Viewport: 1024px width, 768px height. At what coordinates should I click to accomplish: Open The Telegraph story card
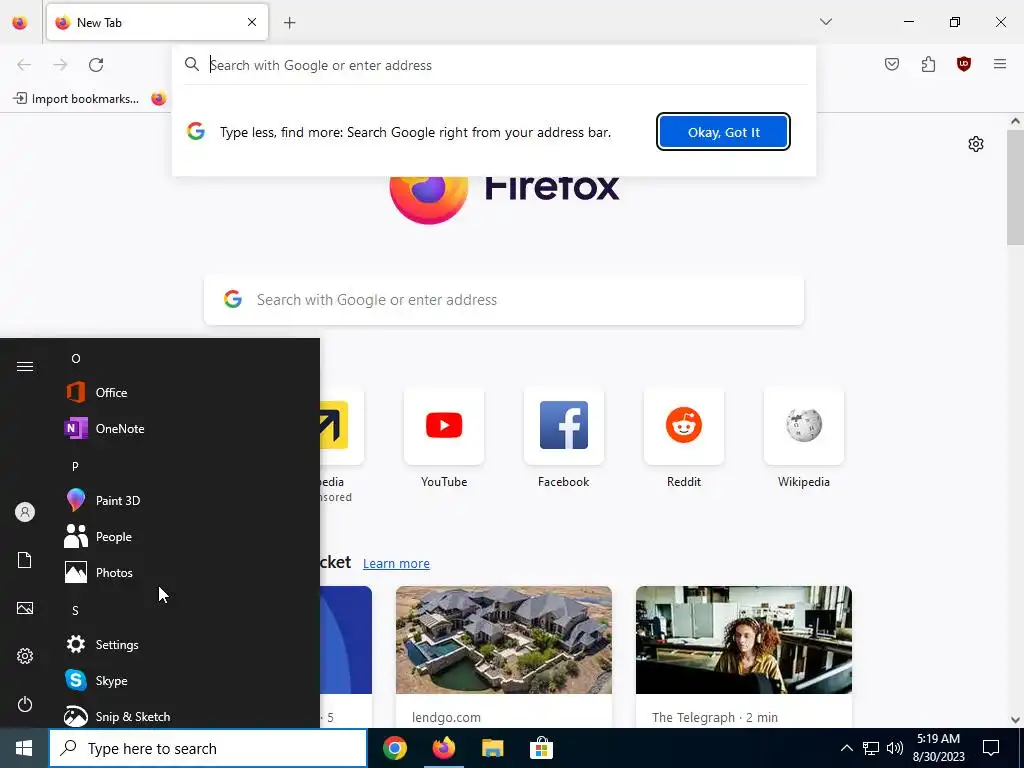coord(744,656)
